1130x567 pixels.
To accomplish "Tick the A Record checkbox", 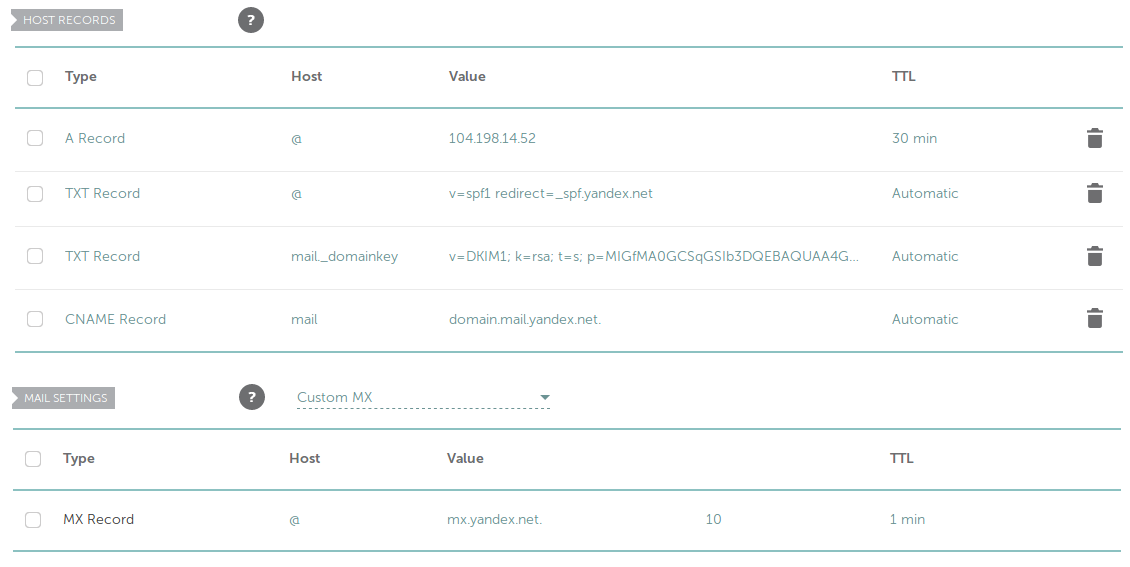I will [x=35, y=138].
